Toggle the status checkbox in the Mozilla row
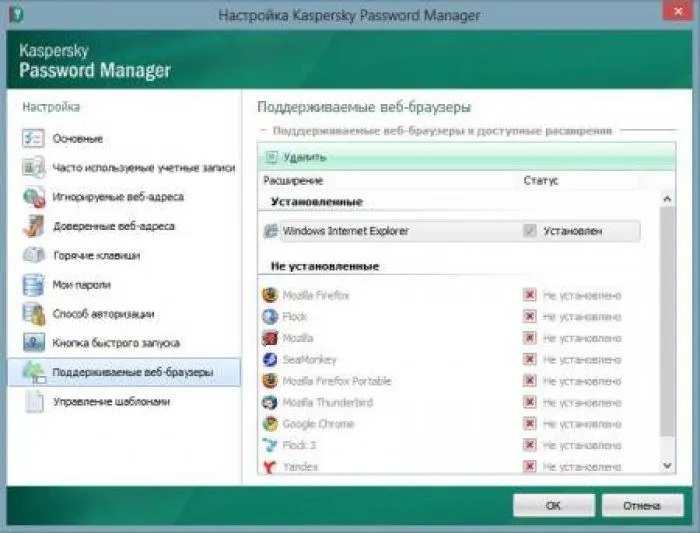The height and width of the screenshot is (533, 700). pyautogui.click(x=529, y=337)
